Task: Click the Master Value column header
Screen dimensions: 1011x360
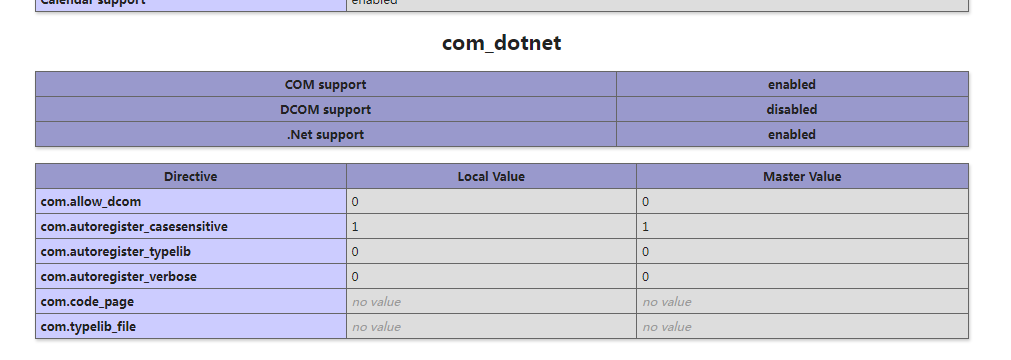Action: 802,177
